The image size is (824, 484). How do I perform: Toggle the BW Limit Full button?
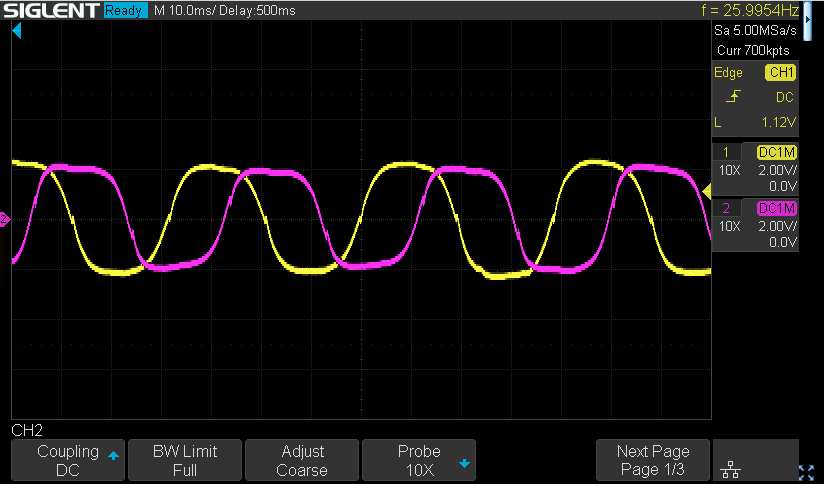pos(185,460)
